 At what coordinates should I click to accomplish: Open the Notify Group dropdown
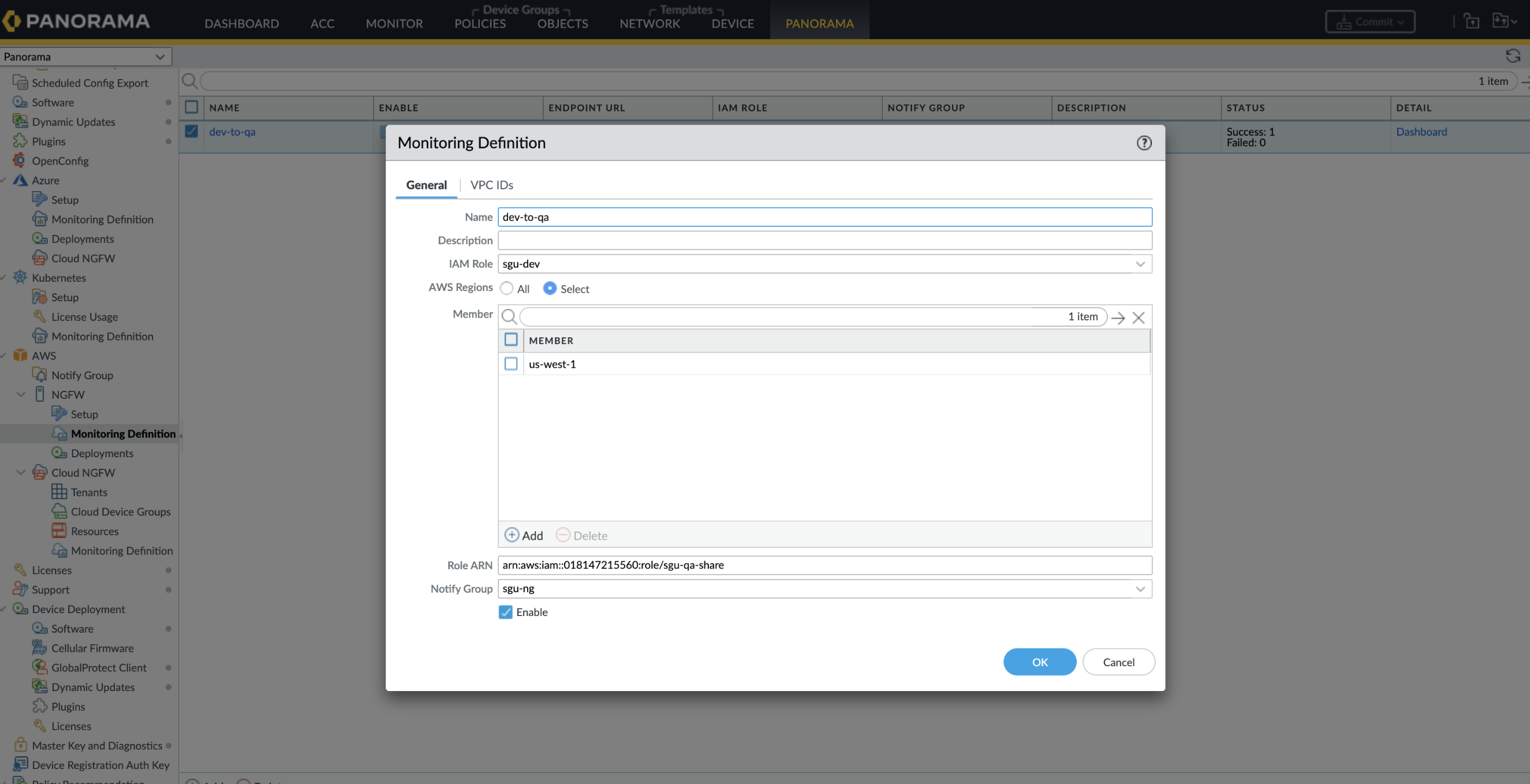(x=1140, y=589)
